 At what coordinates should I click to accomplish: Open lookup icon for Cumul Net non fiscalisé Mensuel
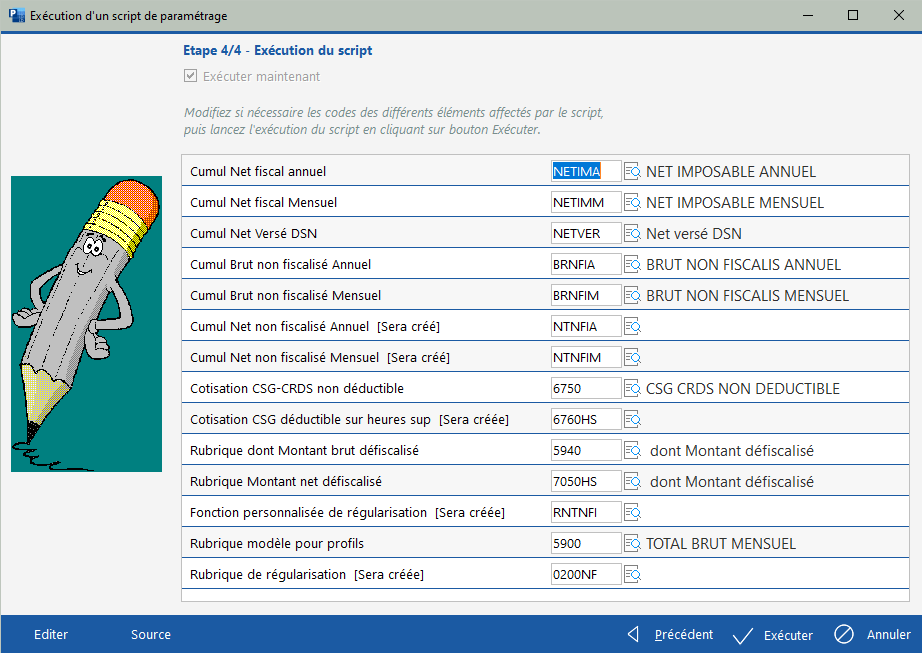[632, 358]
